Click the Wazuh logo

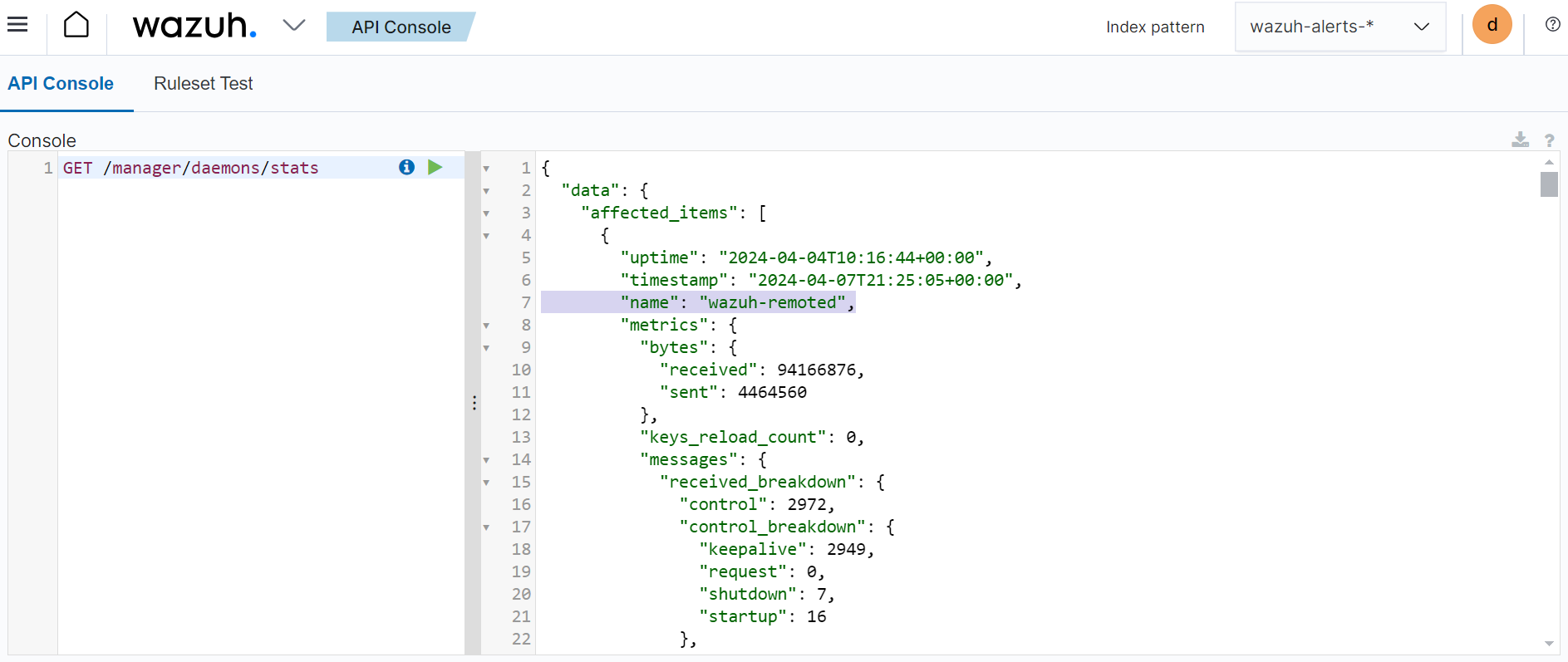[194, 26]
